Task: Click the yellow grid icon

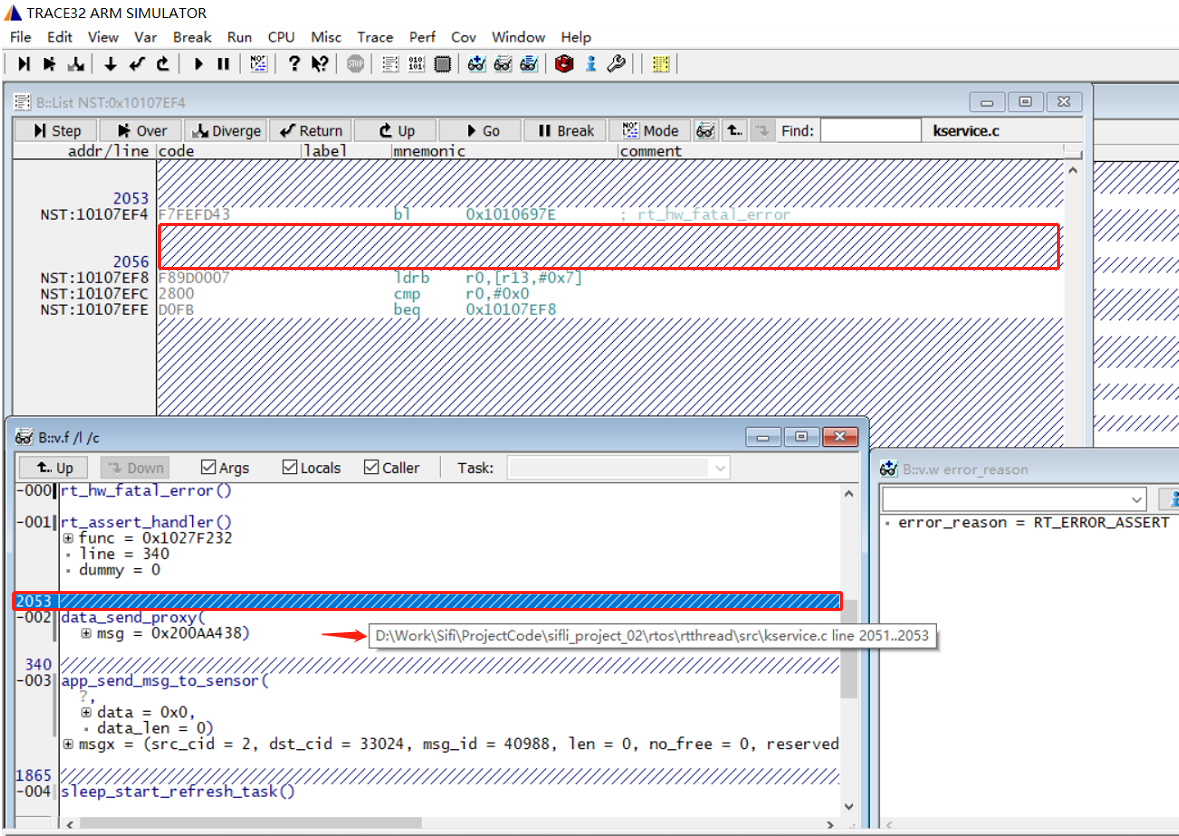Action: [661, 64]
